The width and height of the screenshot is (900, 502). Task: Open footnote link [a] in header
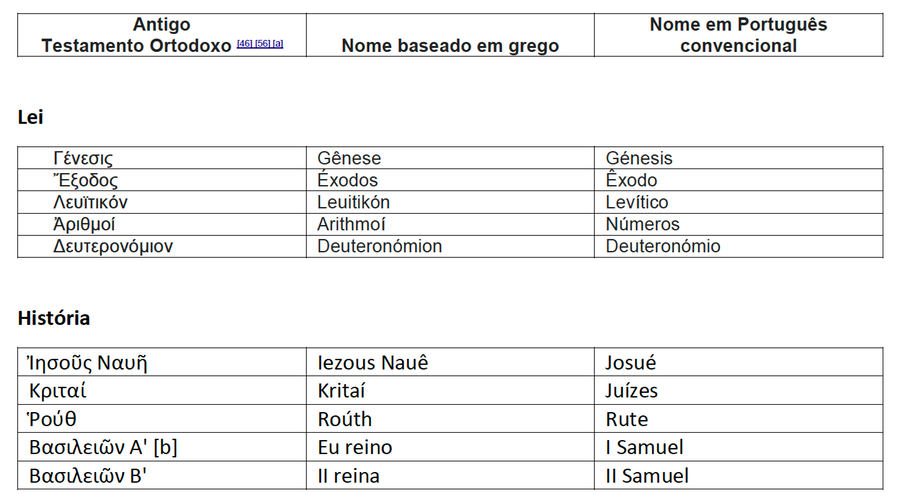click(278, 44)
